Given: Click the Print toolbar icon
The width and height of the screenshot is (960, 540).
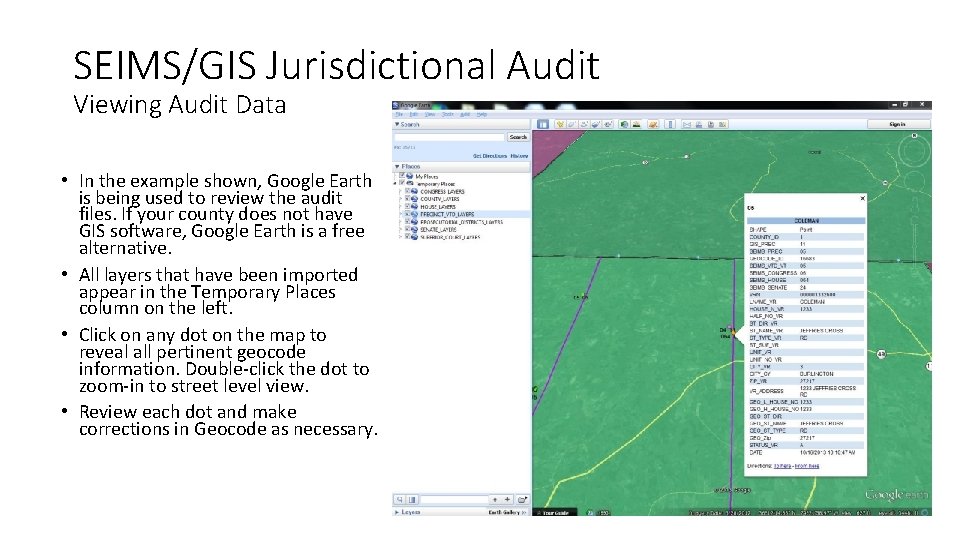Looking at the screenshot, I should coord(699,124).
